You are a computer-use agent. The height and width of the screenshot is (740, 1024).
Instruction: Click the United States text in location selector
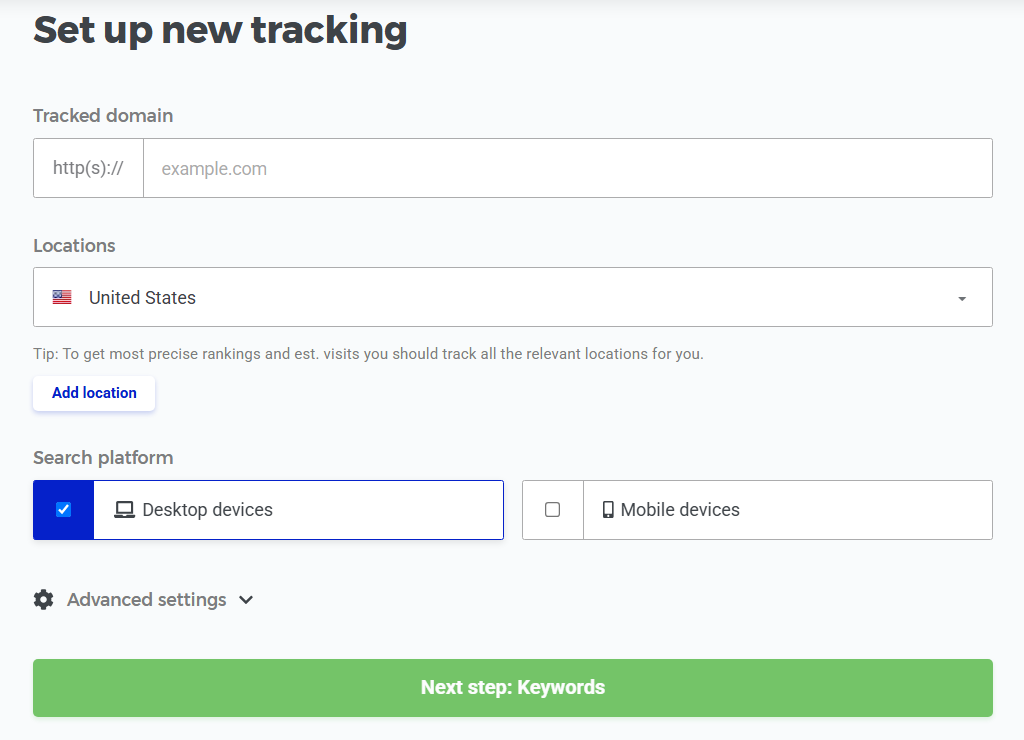[142, 298]
